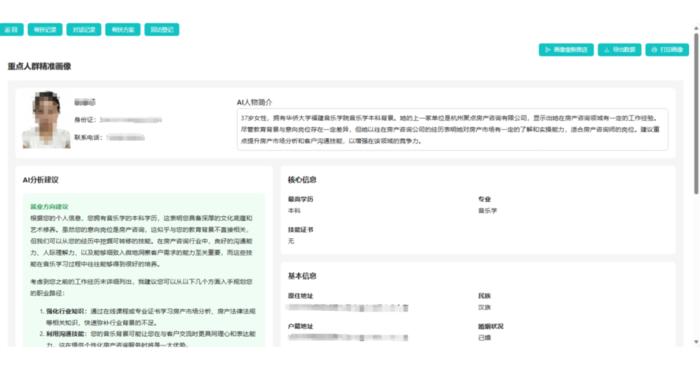Click the 打印画像 print button

667,50
